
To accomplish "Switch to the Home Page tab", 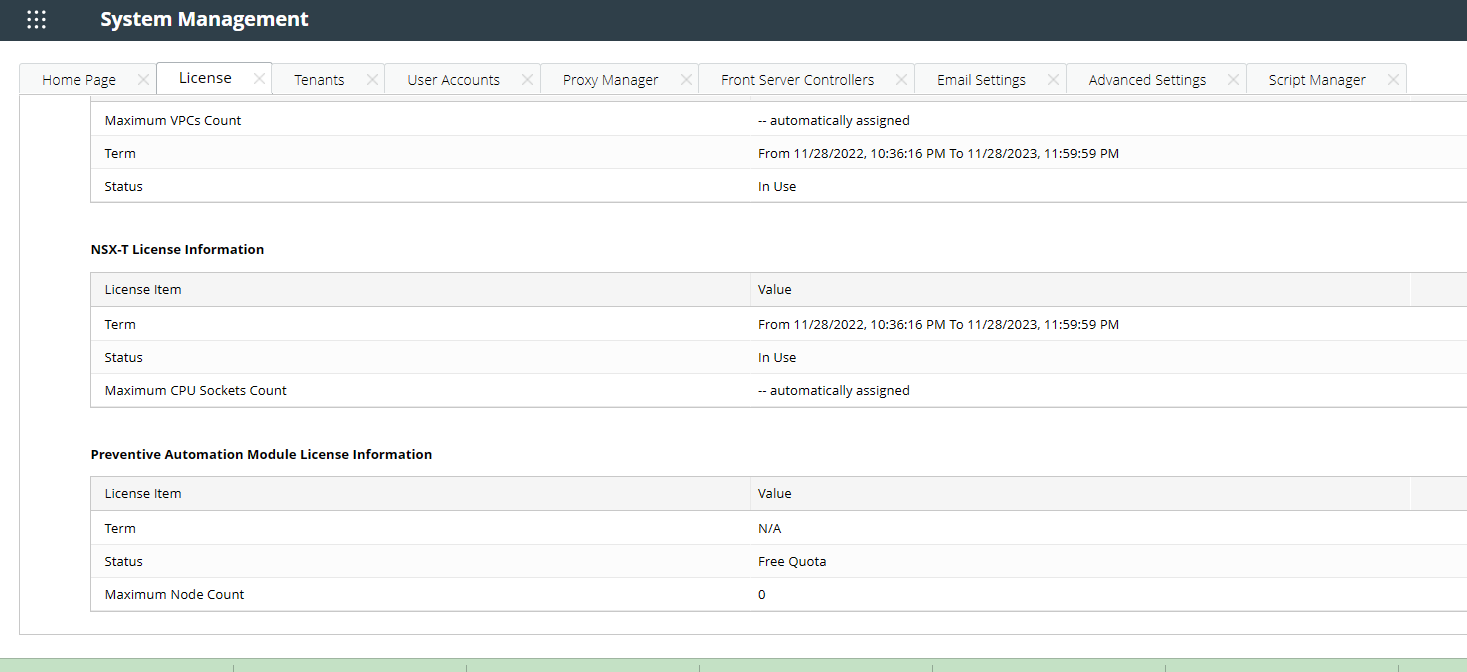I will pyautogui.click(x=79, y=78).
